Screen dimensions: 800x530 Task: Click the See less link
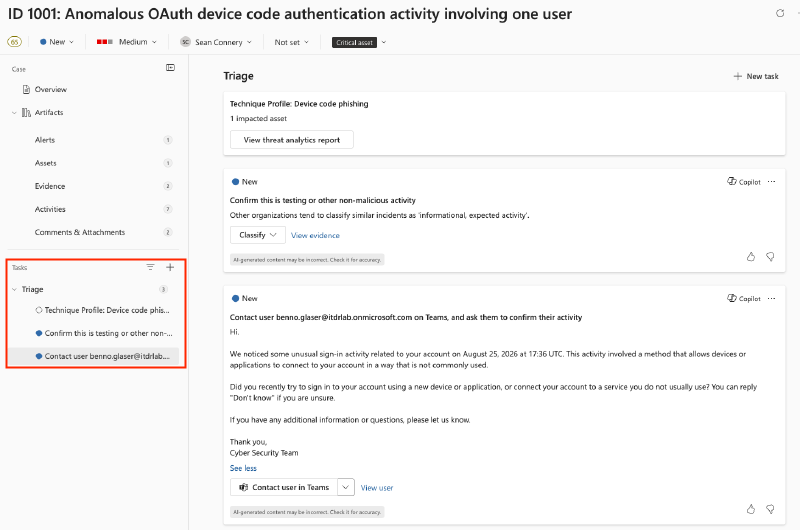point(243,468)
